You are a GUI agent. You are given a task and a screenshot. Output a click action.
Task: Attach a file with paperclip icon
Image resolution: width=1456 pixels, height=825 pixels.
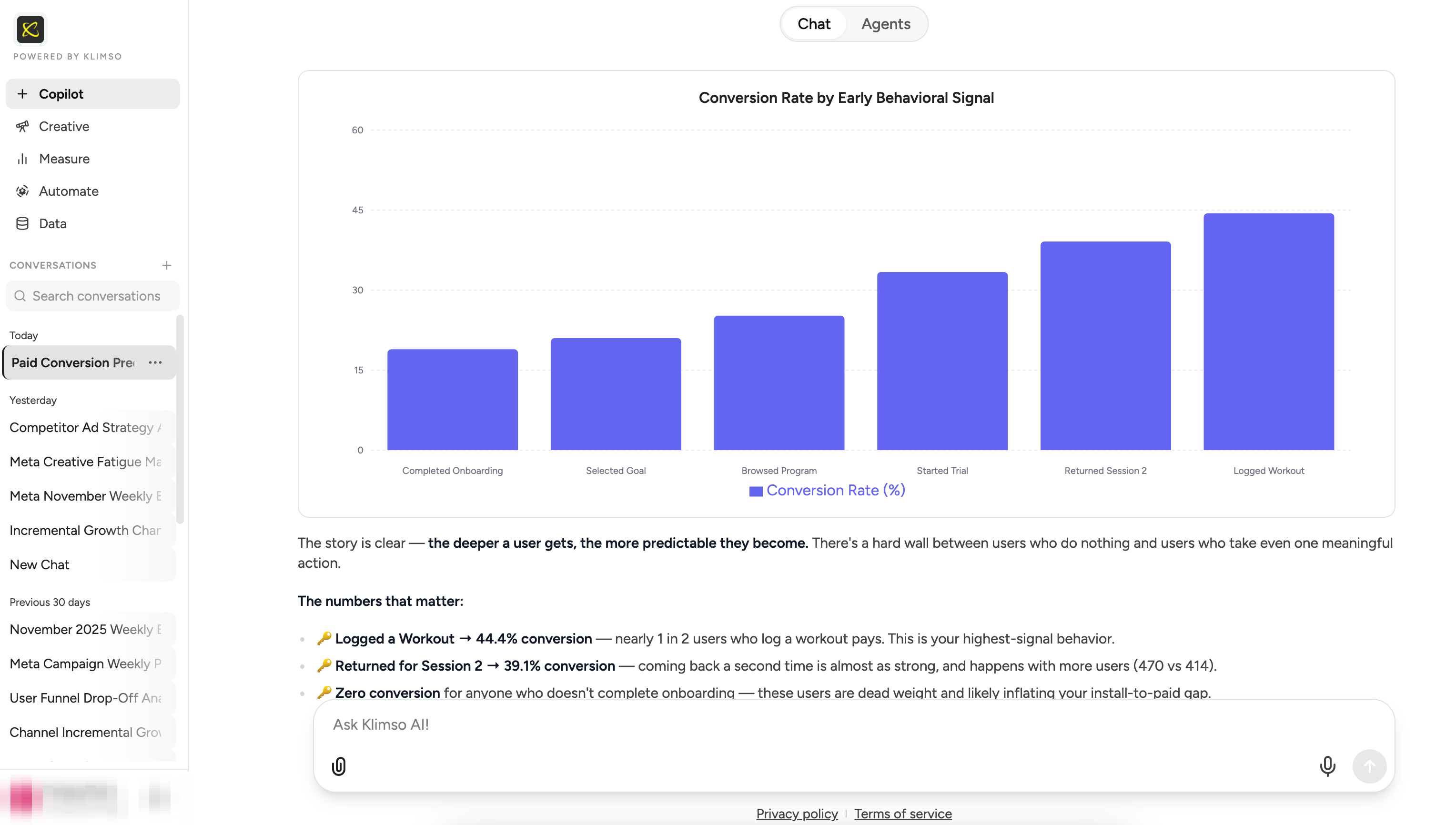click(338, 766)
